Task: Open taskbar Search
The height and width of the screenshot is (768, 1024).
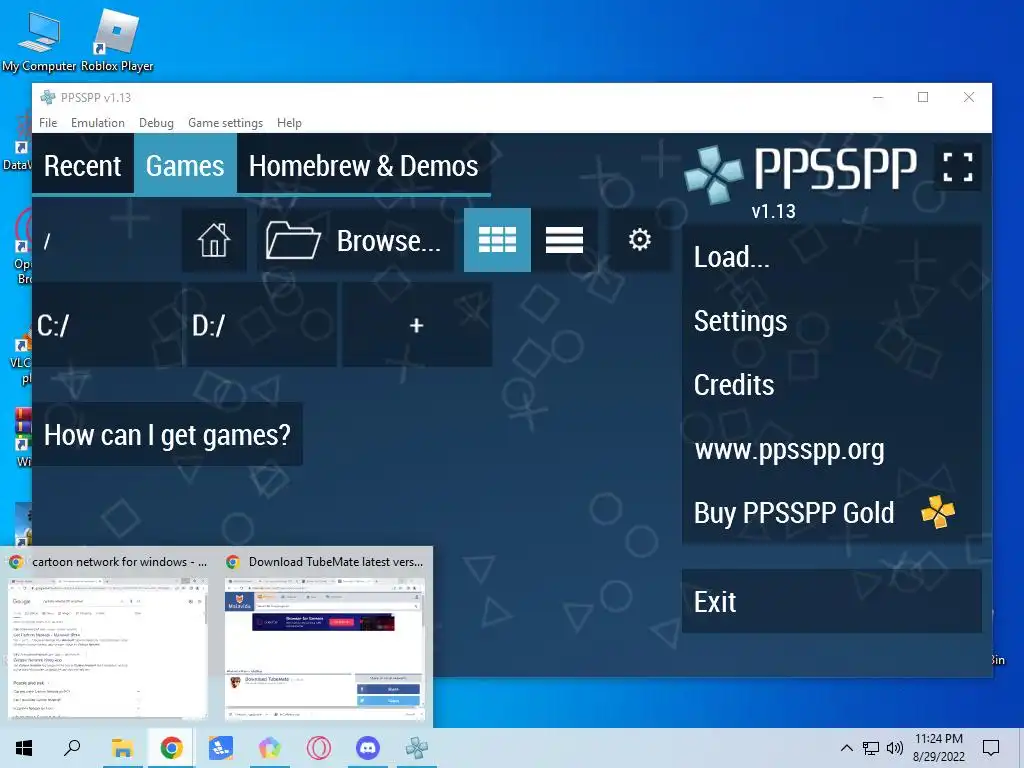Action: 72,748
